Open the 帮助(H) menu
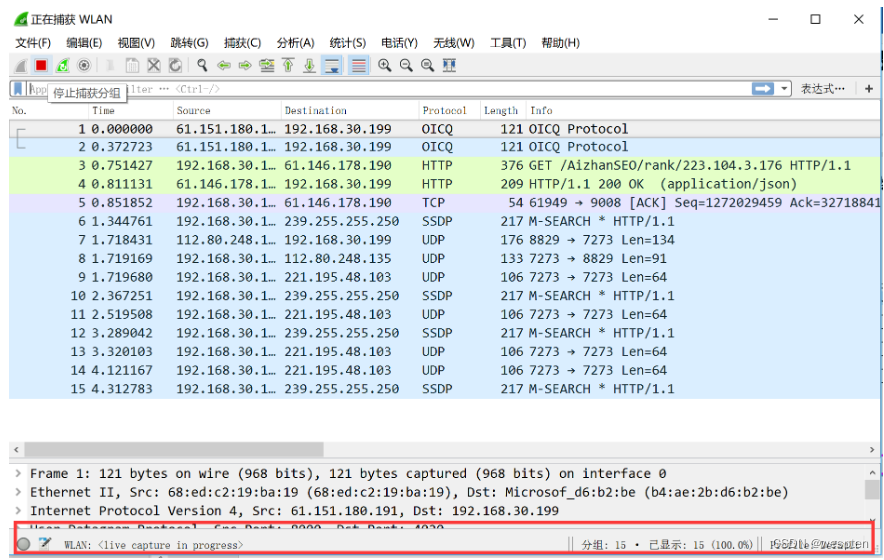Viewport: 884px width, 560px height. point(560,43)
